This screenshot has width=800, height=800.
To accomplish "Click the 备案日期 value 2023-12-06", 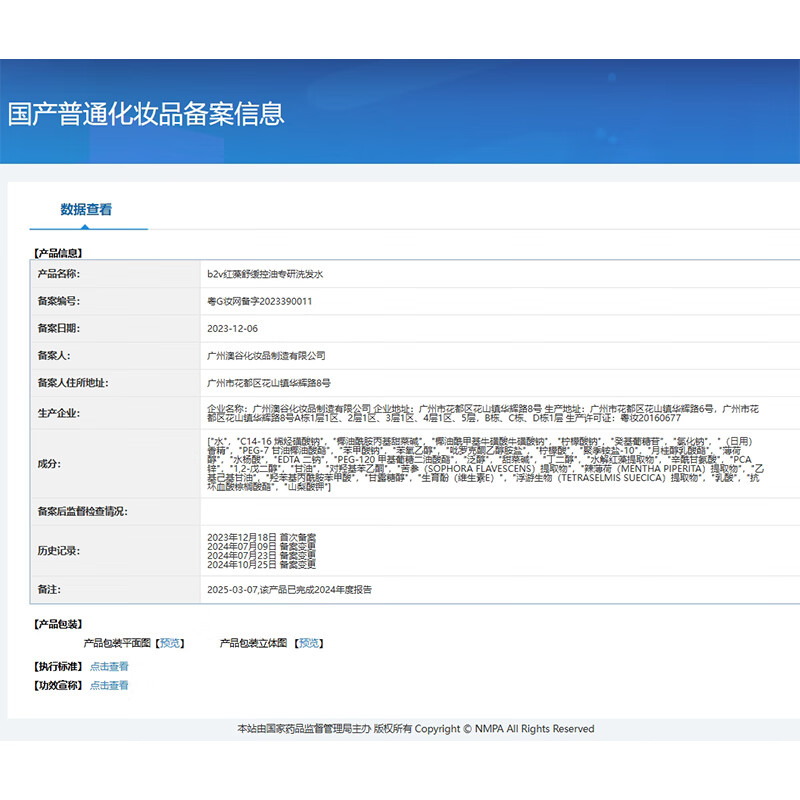I will click(232, 328).
